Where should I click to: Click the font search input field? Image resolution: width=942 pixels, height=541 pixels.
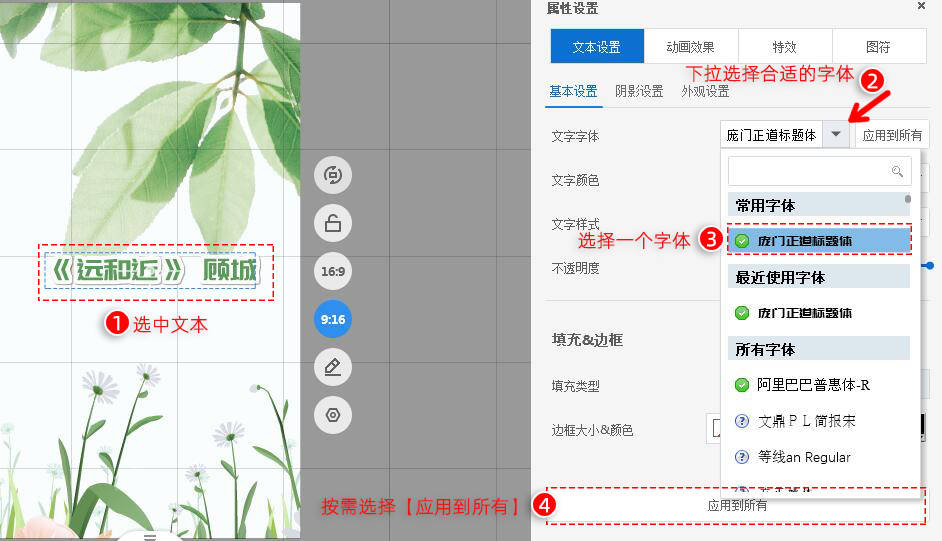click(x=808, y=172)
